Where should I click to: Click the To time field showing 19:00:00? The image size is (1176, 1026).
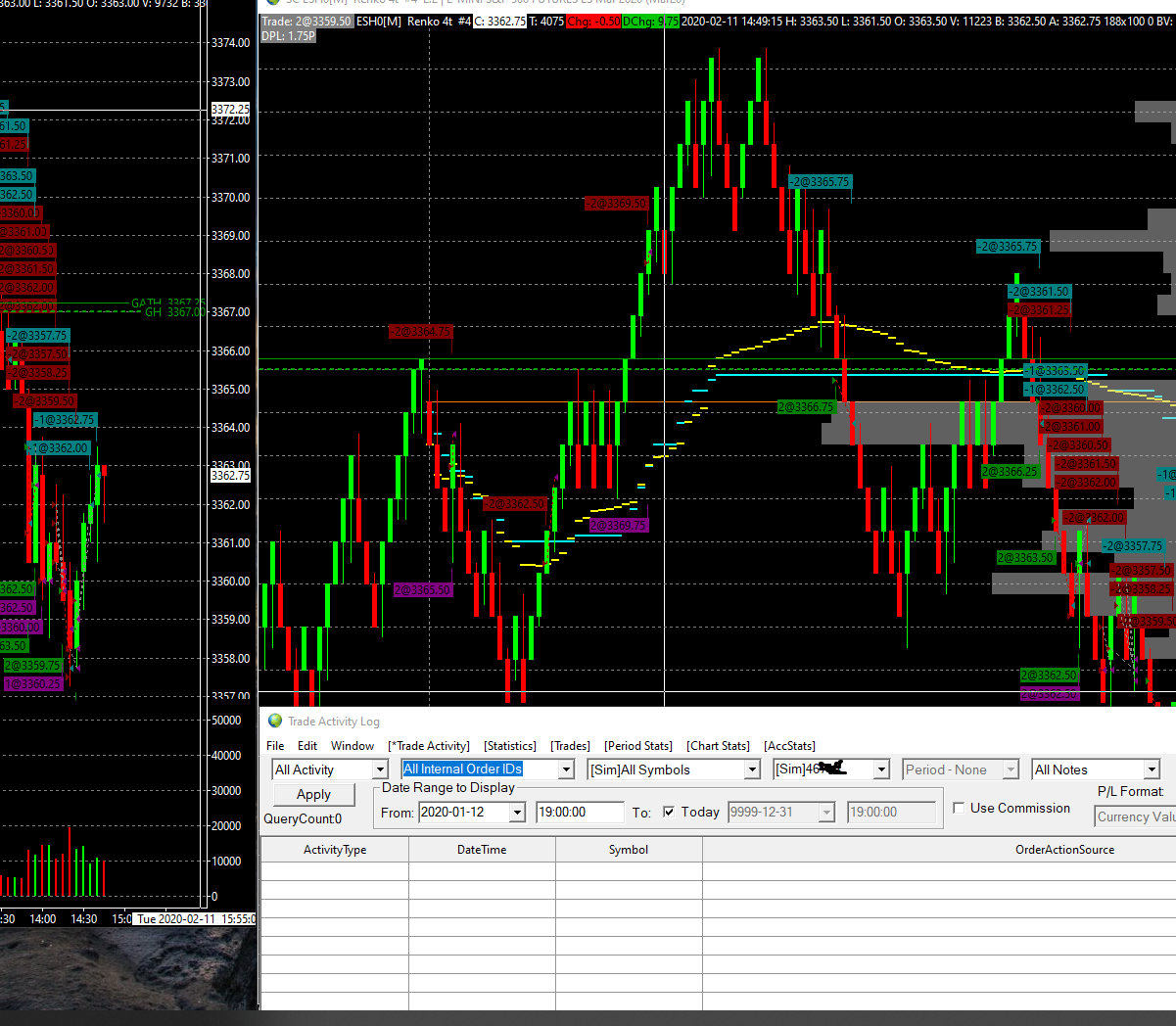[890, 813]
